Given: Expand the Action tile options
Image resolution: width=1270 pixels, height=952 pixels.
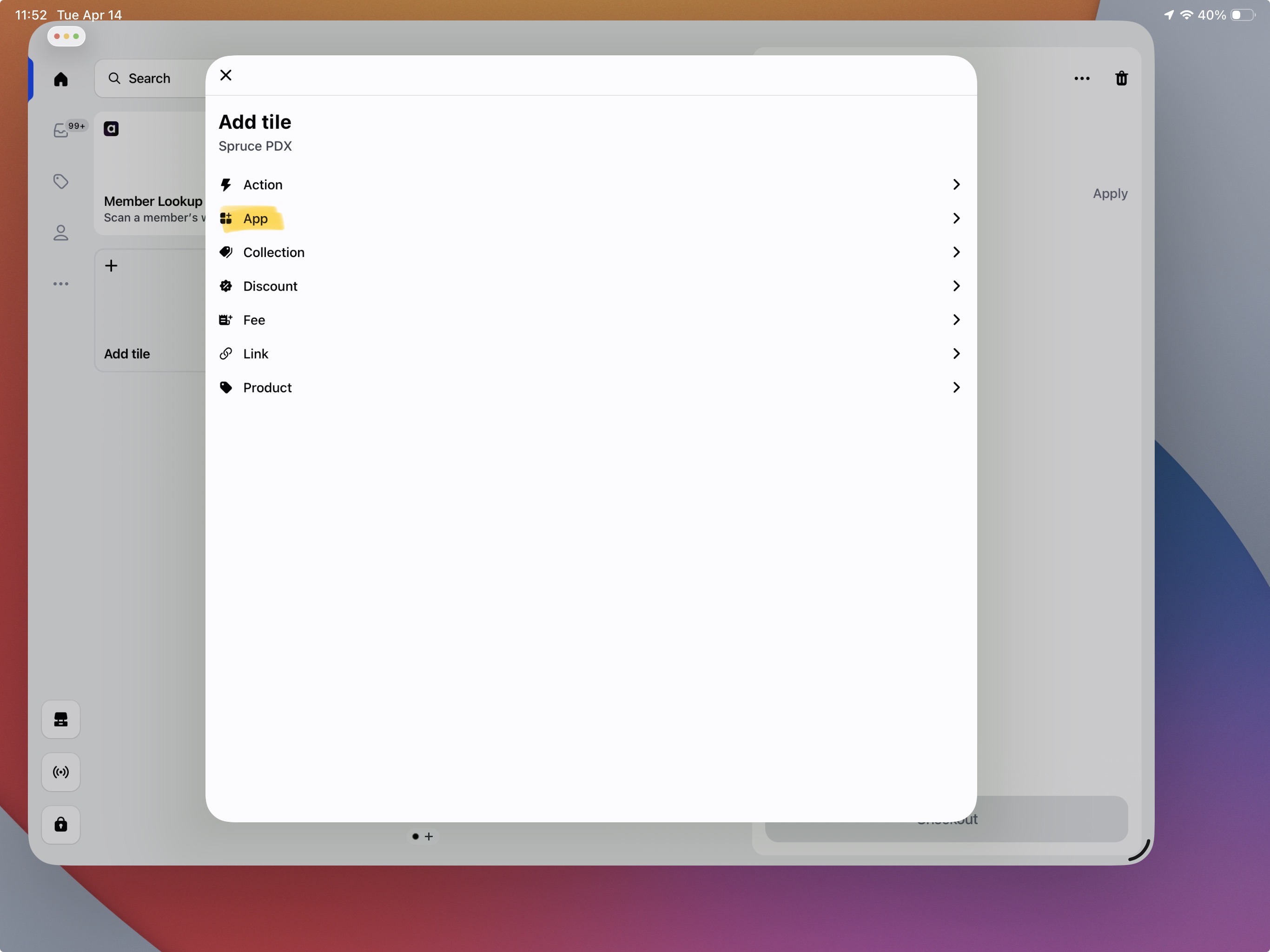Looking at the screenshot, I should click(590, 185).
